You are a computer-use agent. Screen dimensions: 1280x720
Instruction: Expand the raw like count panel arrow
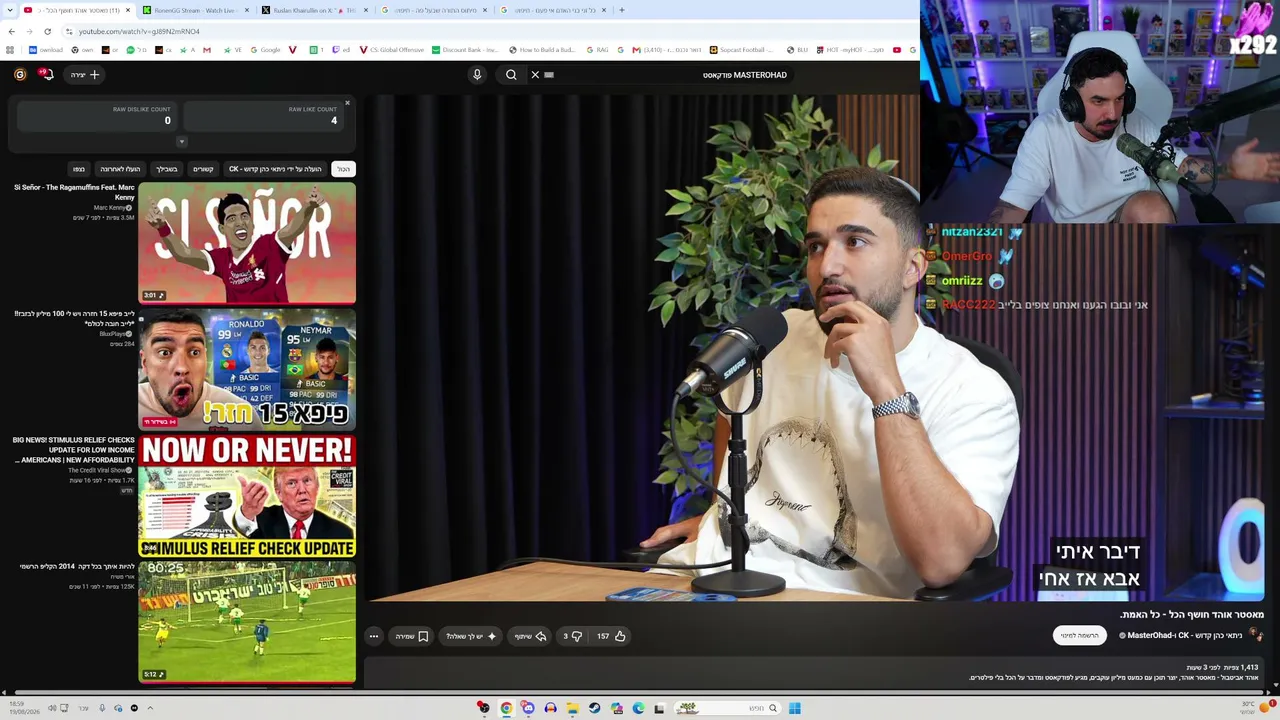[x=181, y=141]
